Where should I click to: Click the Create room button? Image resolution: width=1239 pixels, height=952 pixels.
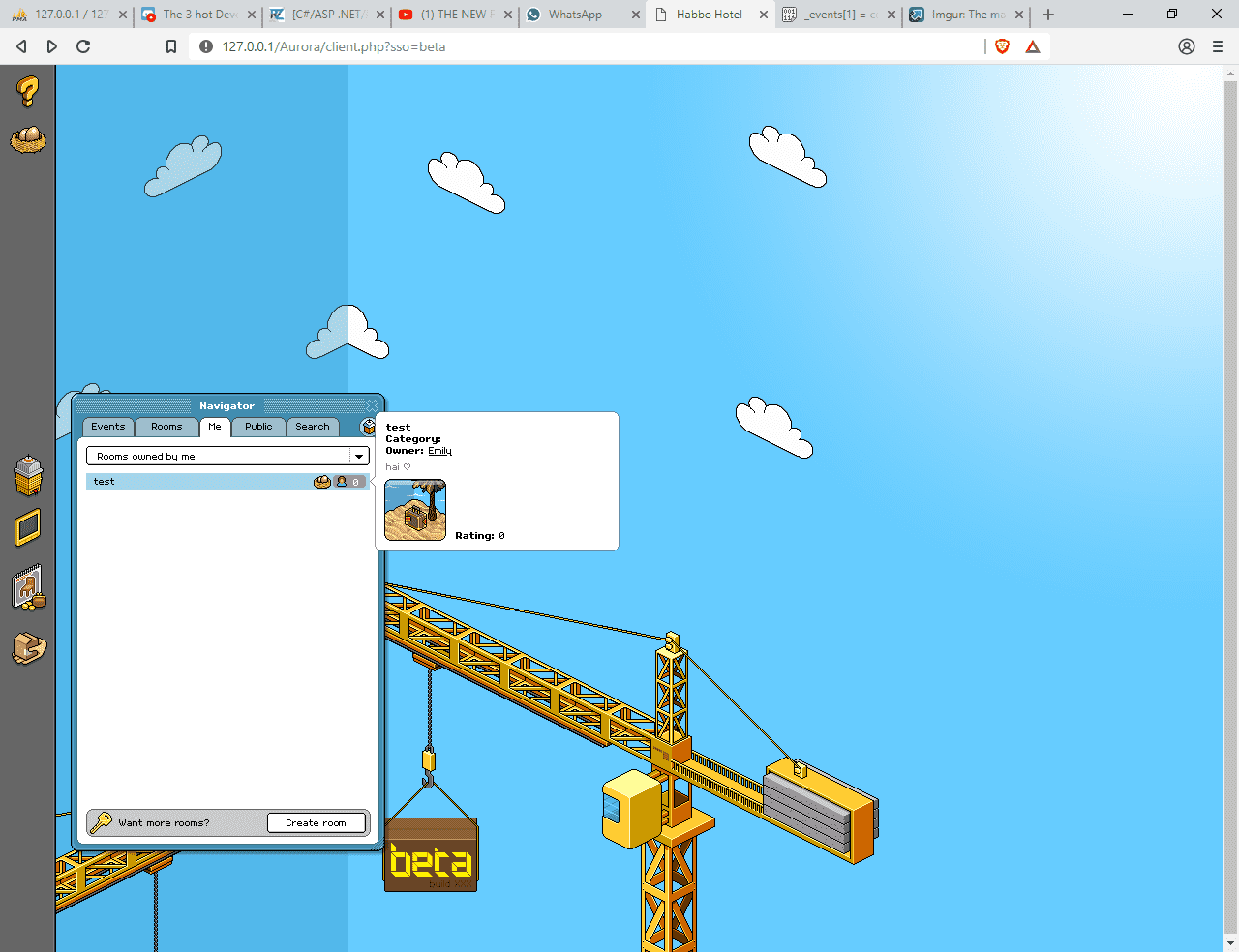[317, 823]
